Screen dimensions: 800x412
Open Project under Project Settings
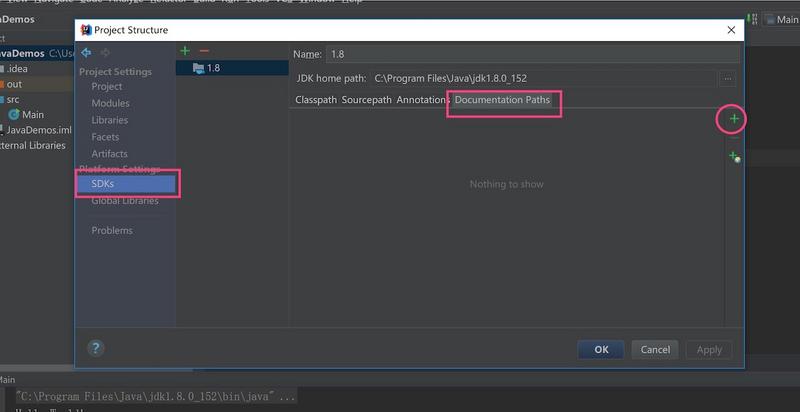(x=107, y=87)
